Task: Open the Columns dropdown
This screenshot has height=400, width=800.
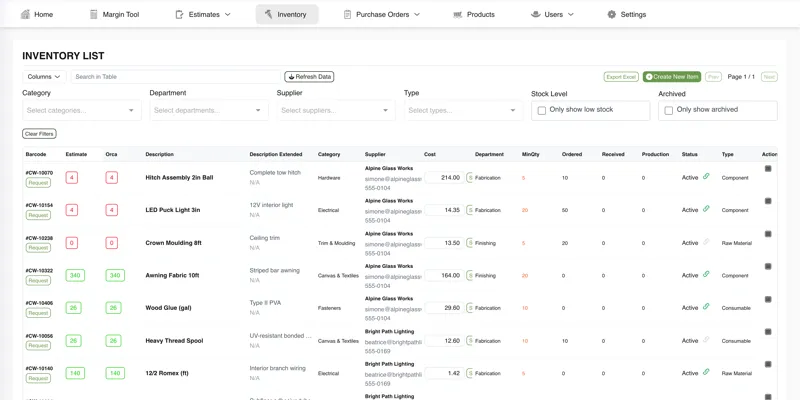Action: click(x=44, y=77)
